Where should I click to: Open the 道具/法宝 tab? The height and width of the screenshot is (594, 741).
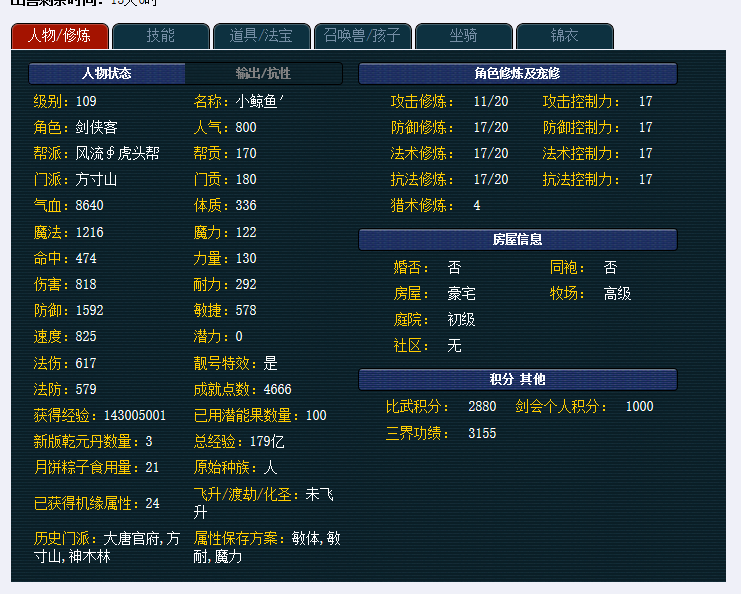click(261, 36)
